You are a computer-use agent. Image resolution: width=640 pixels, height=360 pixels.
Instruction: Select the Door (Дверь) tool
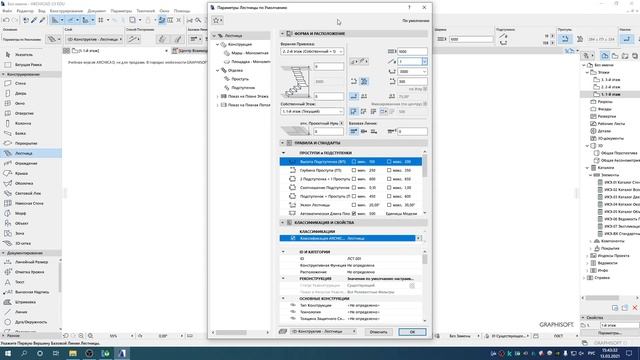click(x=20, y=93)
